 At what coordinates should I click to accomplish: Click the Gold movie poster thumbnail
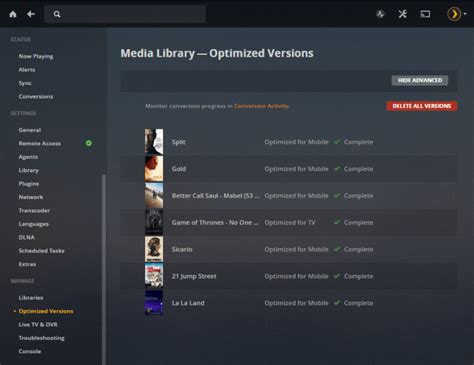pyautogui.click(x=154, y=169)
